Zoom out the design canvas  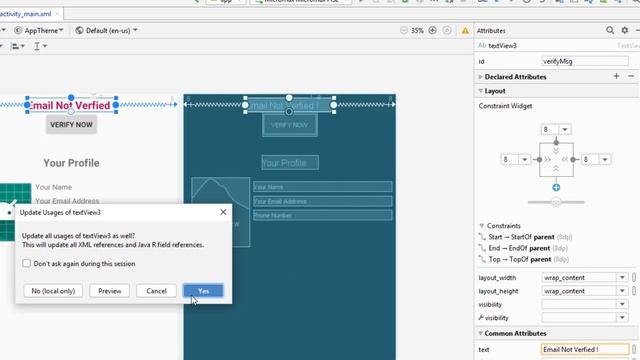click(403, 30)
